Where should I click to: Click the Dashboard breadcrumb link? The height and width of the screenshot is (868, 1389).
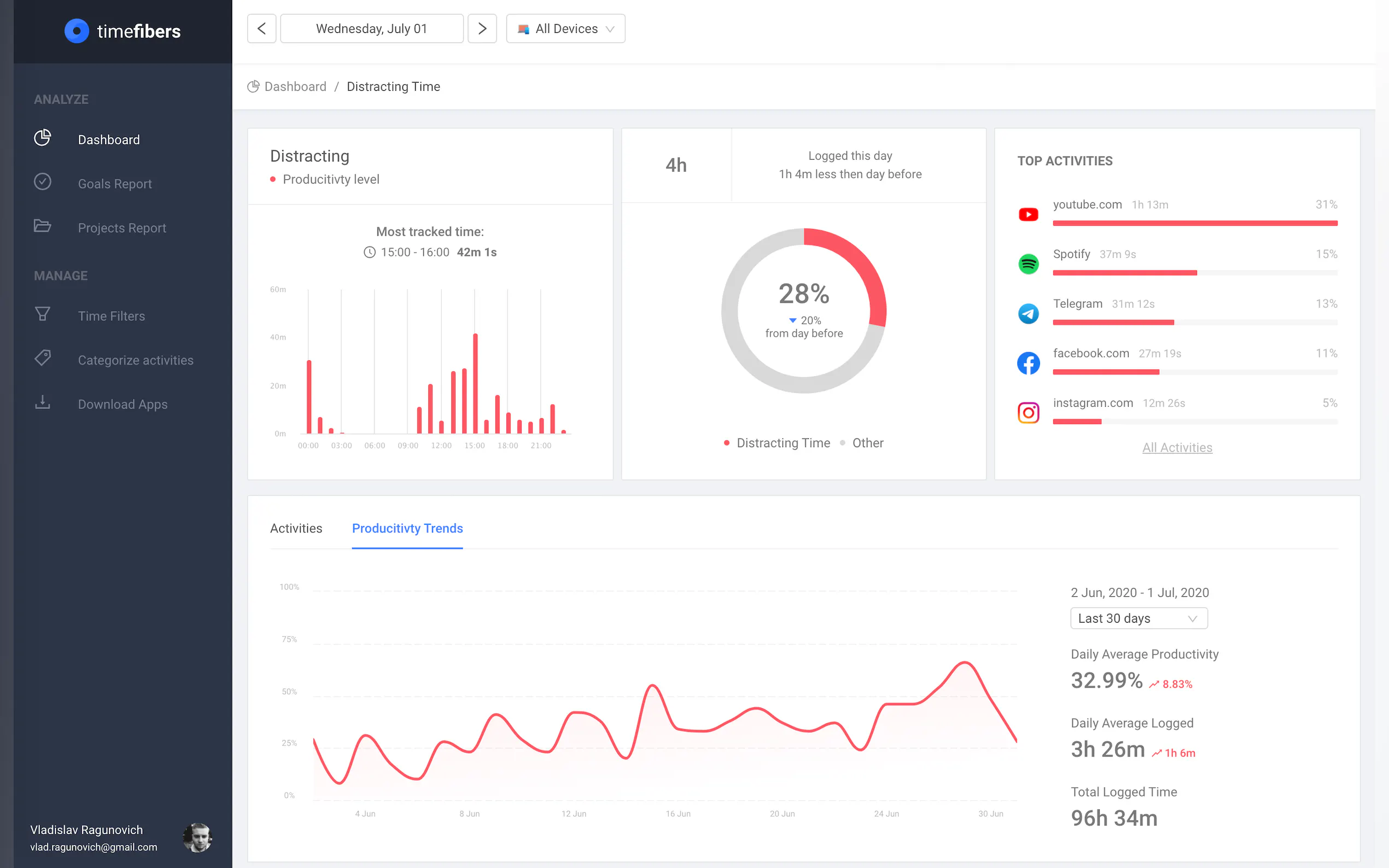295,87
